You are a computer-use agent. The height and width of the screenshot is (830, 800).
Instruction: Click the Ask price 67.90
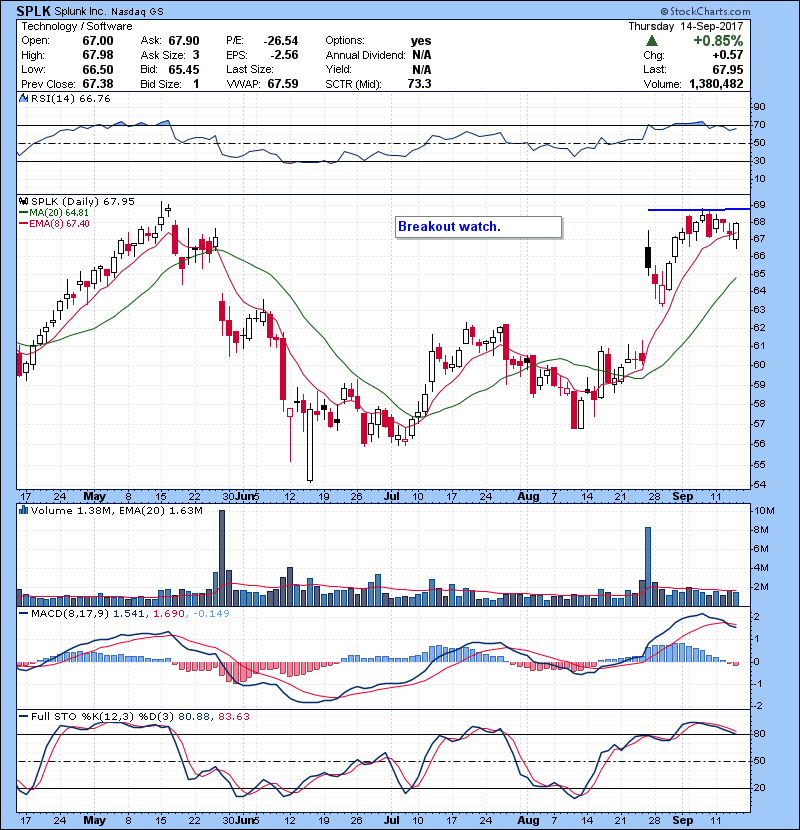pyautogui.click(x=184, y=41)
